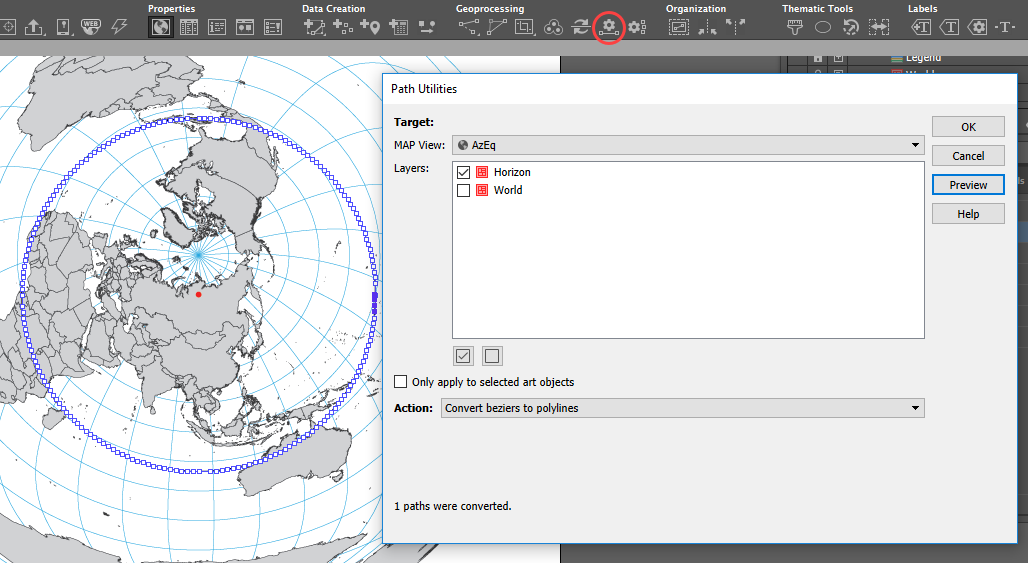The image size is (1028, 563).
Task: Click the triangle path nodes Geoprocessing icon
Action: [x=497, y=27]
